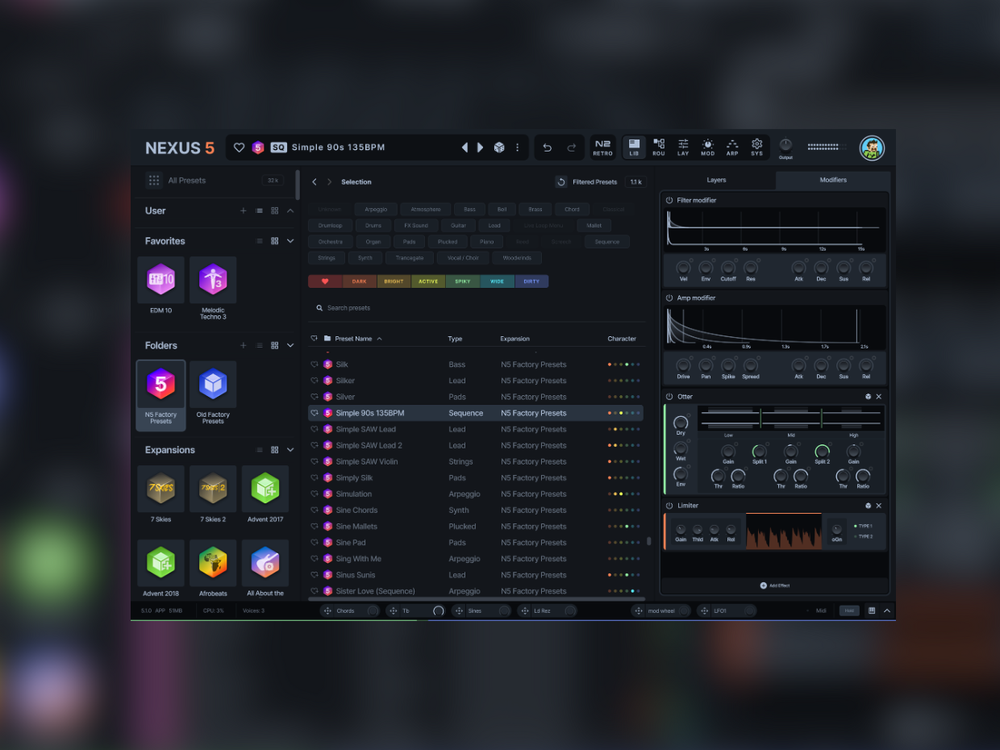Enable the ACTIVE character filter

(427, 281)
